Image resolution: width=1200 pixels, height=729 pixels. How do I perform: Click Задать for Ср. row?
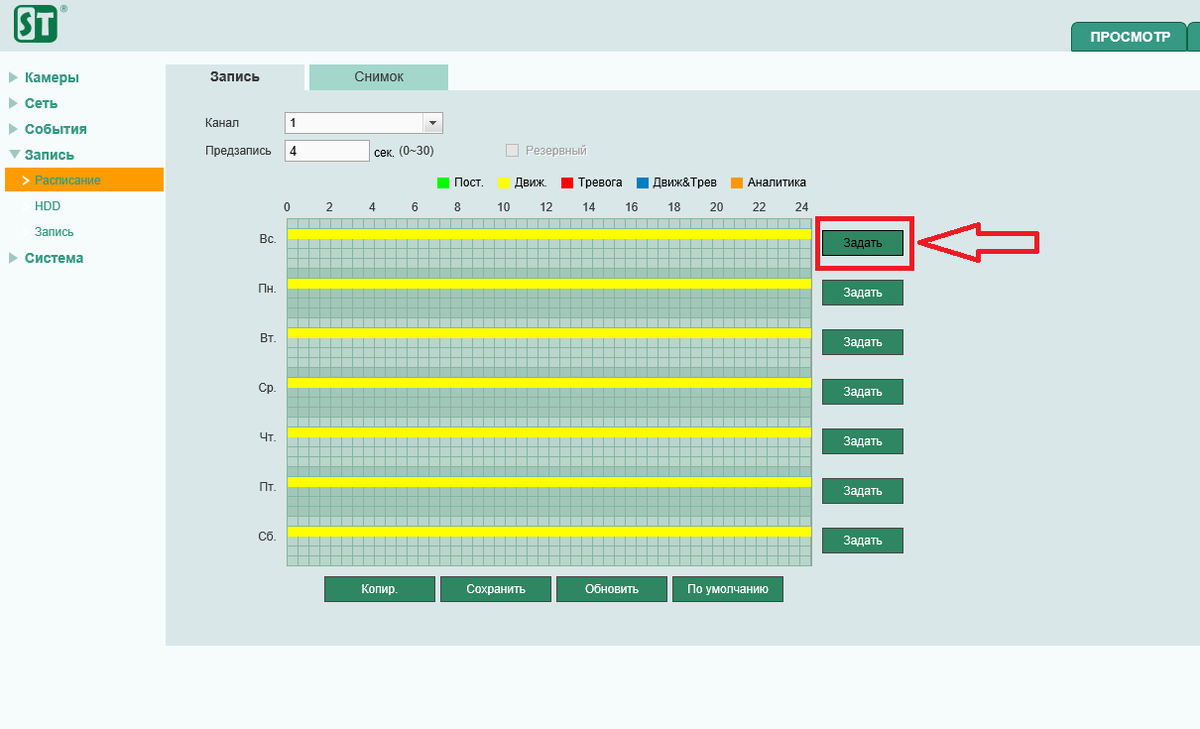click(862, 392)
